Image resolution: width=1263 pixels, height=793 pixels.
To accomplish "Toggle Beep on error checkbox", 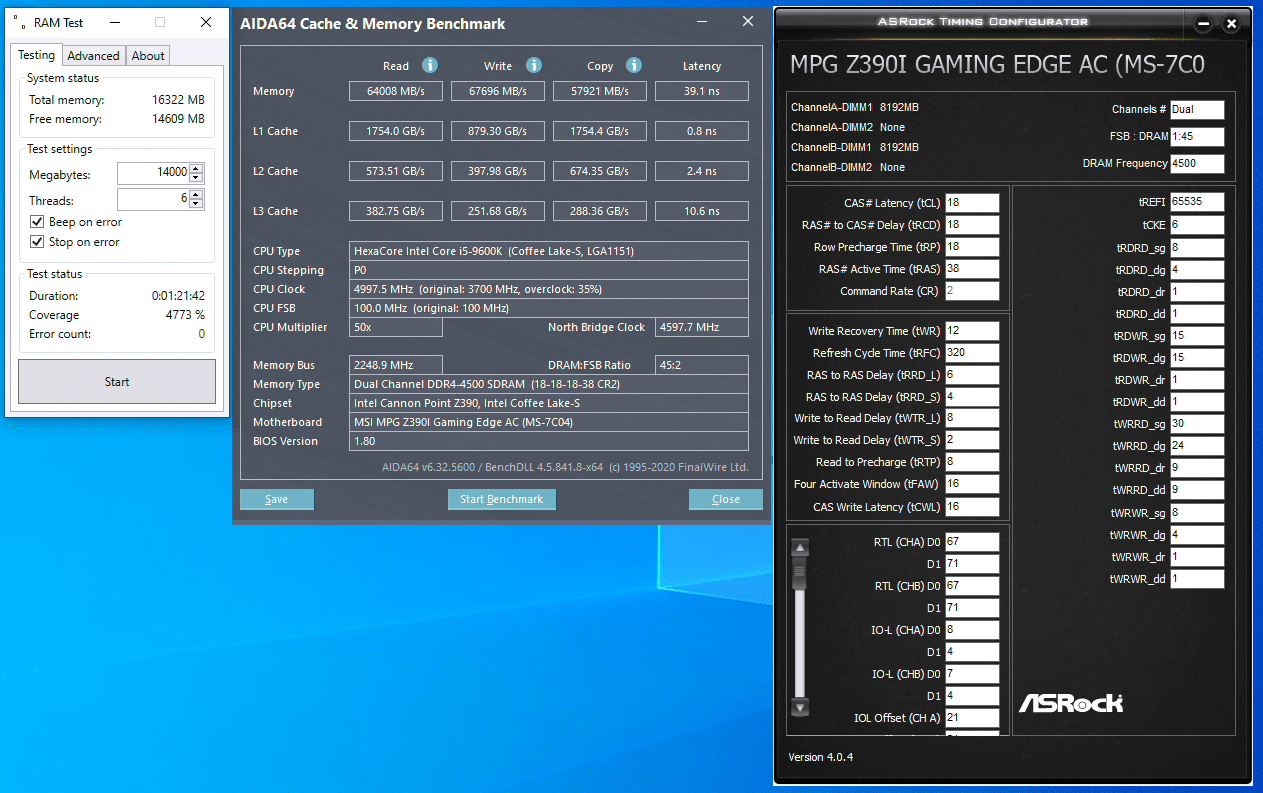I will [x=37, y=222].
